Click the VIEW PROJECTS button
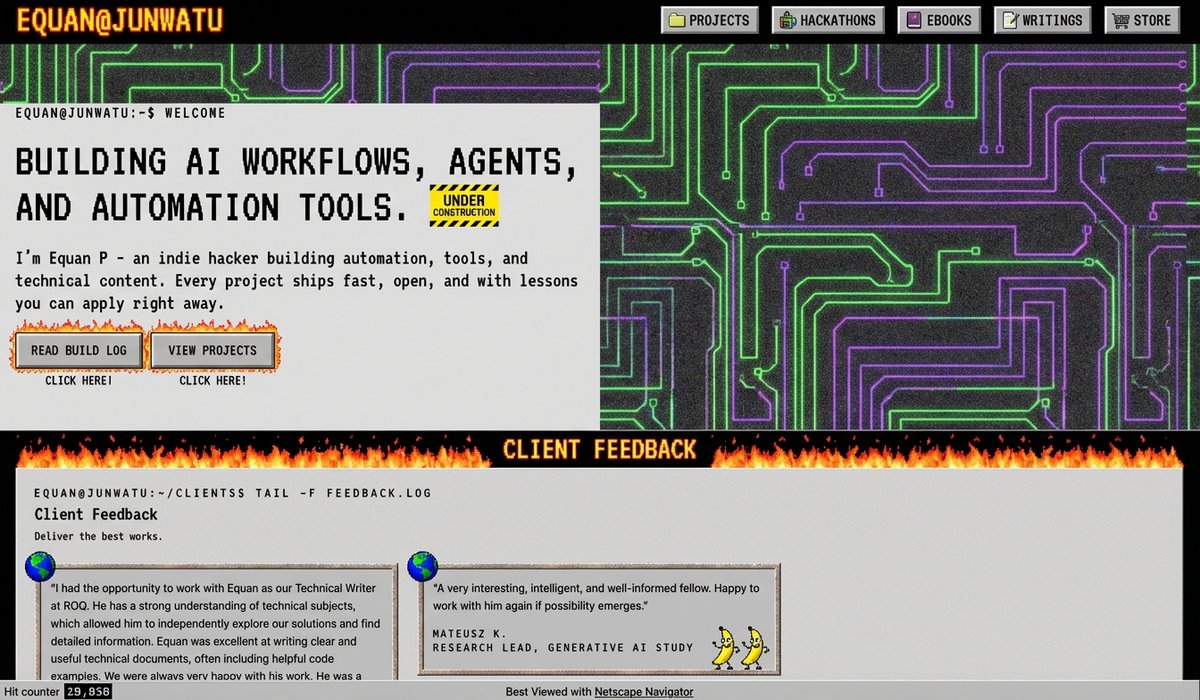This screenshot has height=700, width=1200. coord(213,350)
